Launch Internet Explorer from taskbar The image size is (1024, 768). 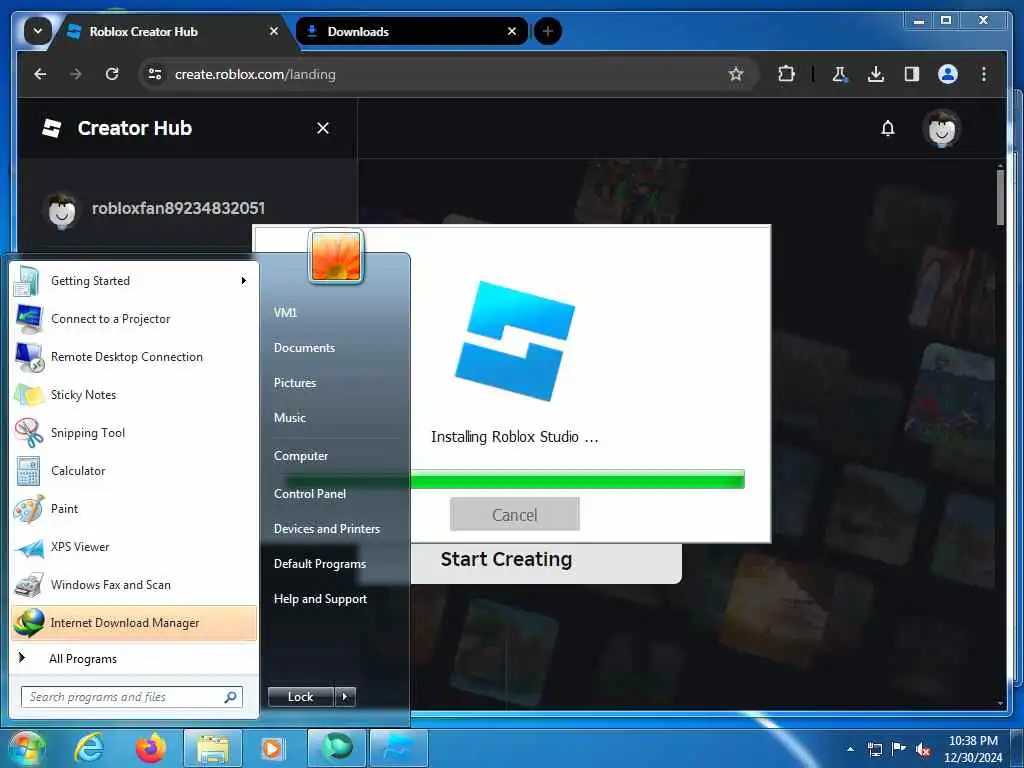tap(89, 748)
